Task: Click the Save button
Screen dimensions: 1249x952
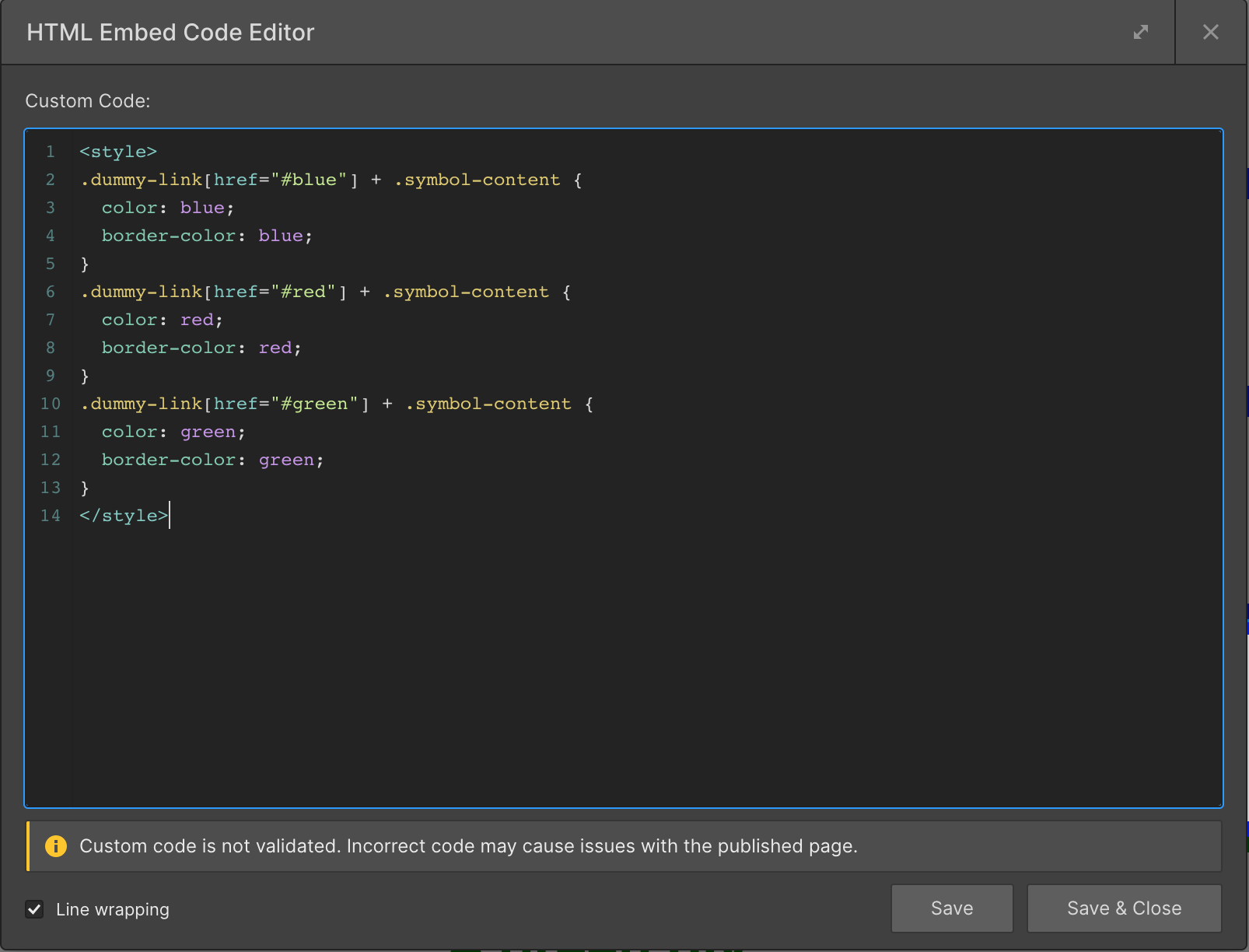Action: click(x=952, y=908)
